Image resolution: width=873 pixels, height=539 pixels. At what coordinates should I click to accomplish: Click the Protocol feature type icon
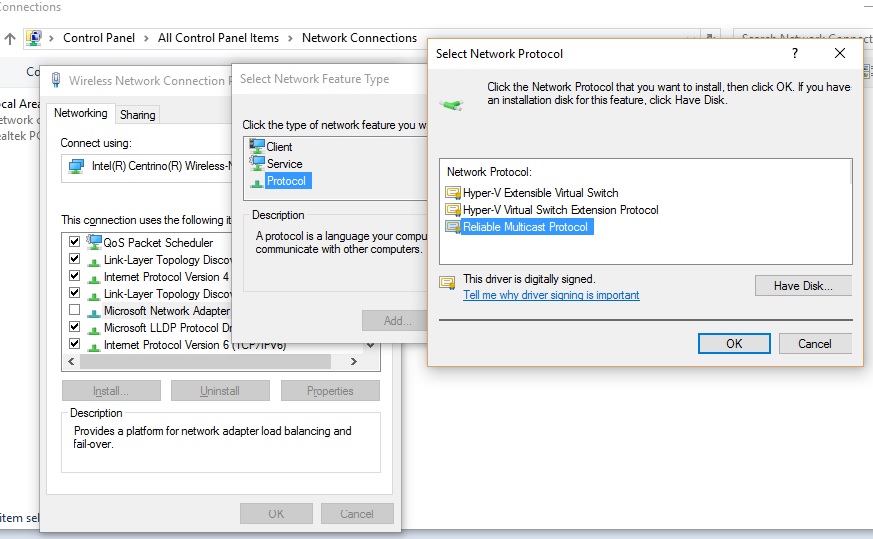[x=257, y=182]
